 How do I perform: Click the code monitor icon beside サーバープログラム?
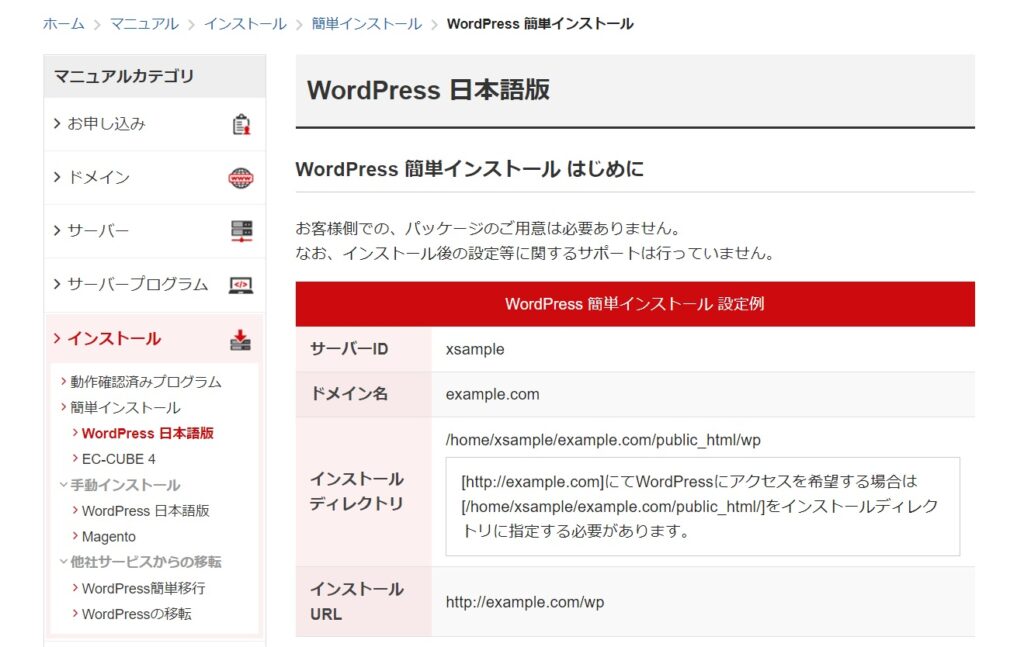[241, 285]
